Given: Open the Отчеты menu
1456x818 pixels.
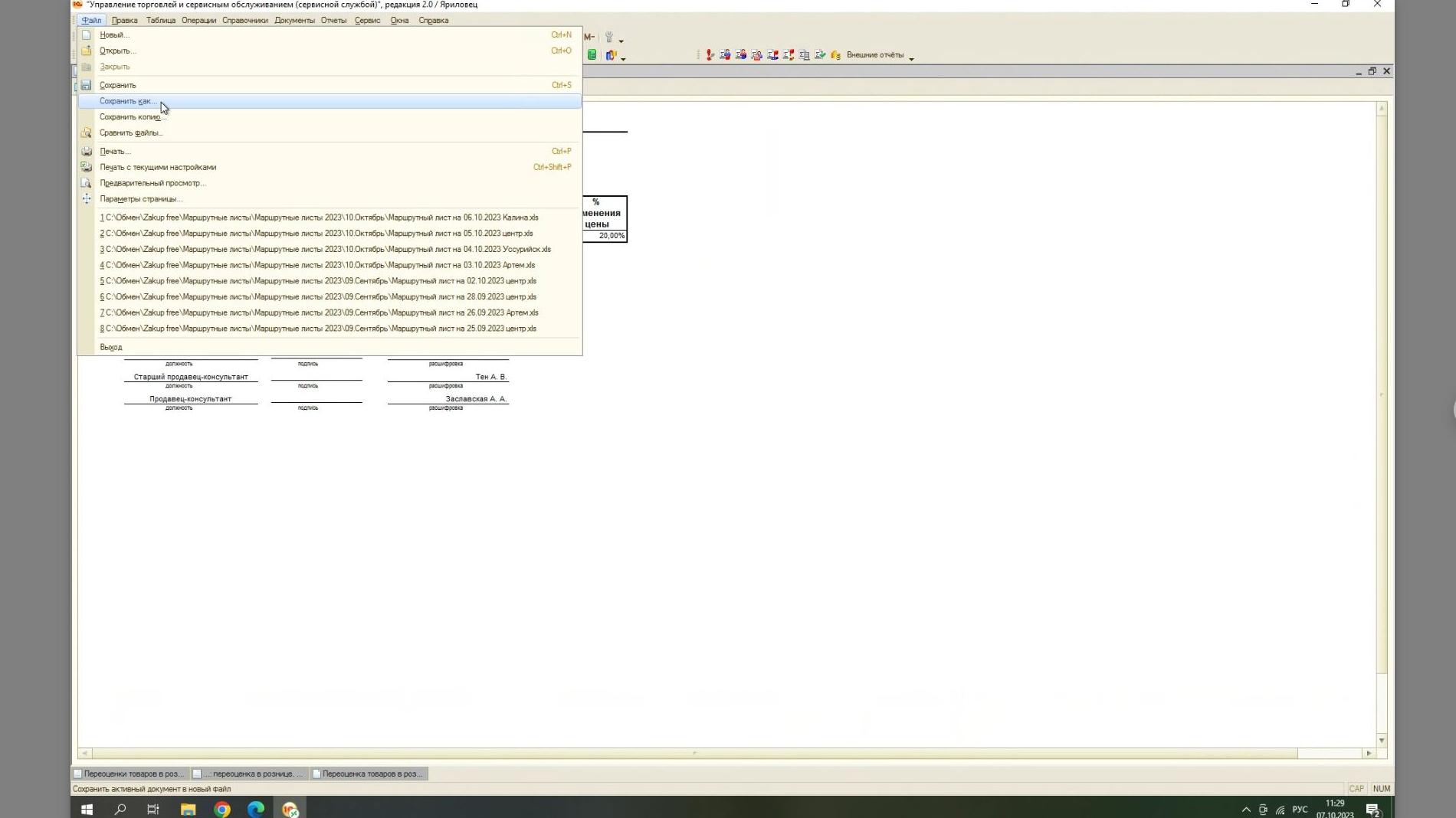Looking at the screenshot, I should (333, 21).
